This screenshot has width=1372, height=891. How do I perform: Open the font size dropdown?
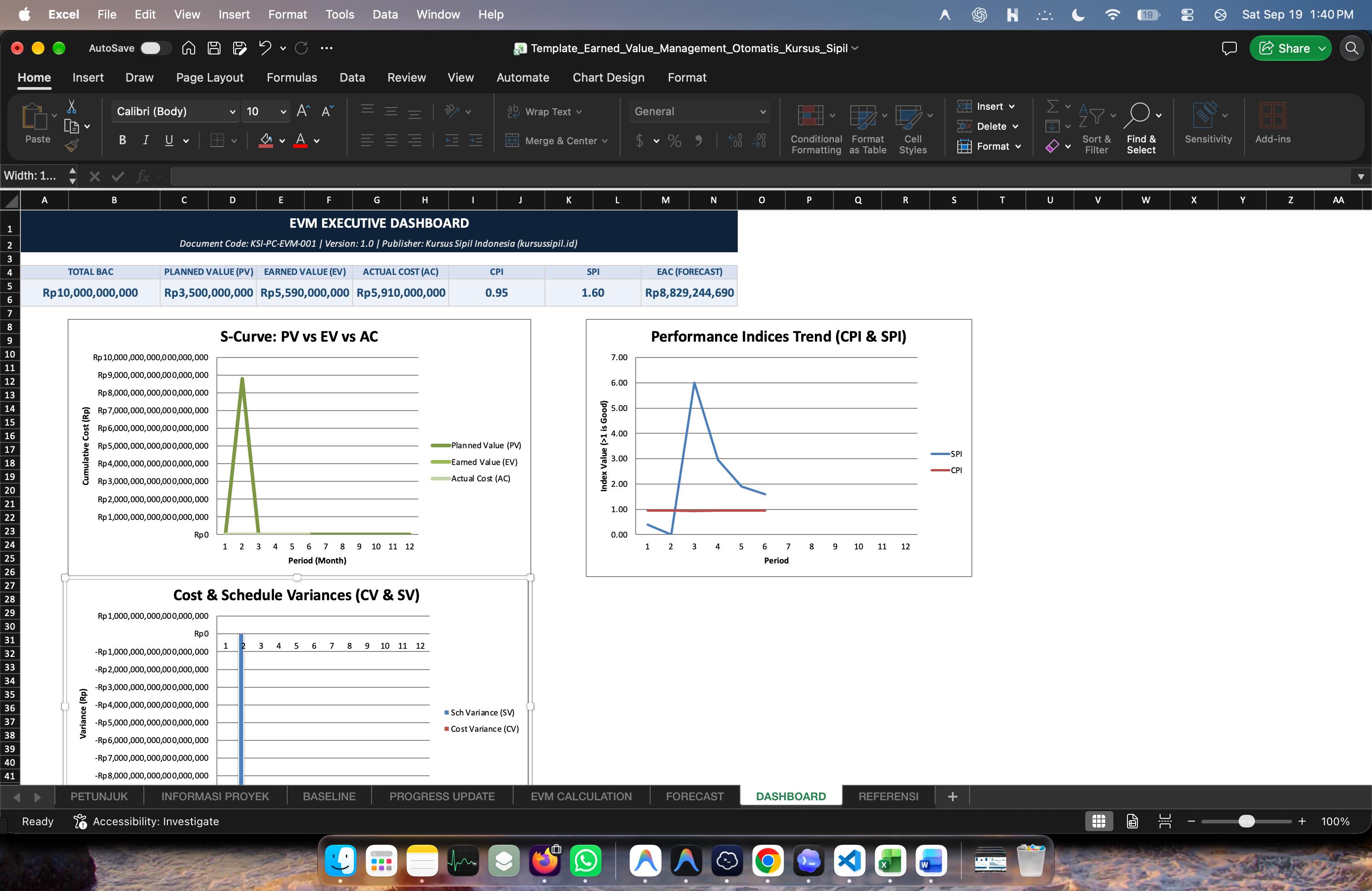point(283,112)
